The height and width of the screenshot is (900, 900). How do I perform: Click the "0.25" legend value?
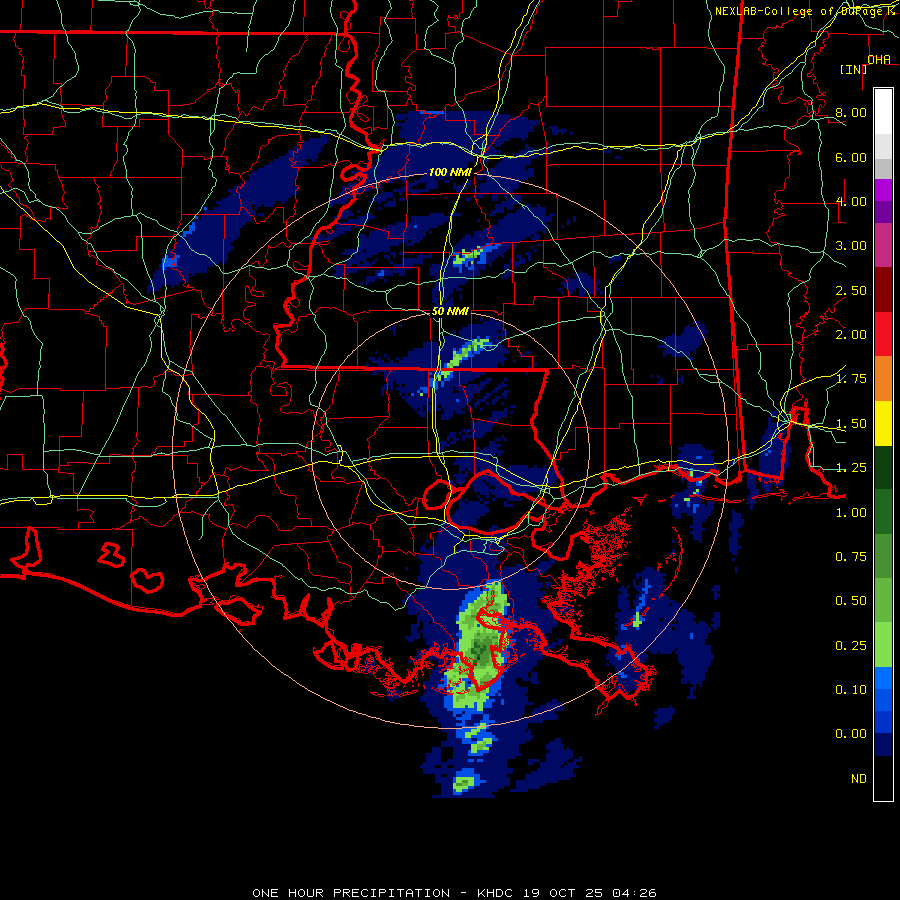click(x=851, y=646)
